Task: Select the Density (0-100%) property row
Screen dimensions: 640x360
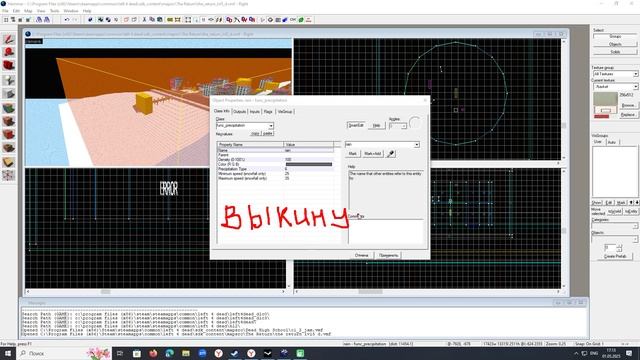Action: [x=276, y=160]
